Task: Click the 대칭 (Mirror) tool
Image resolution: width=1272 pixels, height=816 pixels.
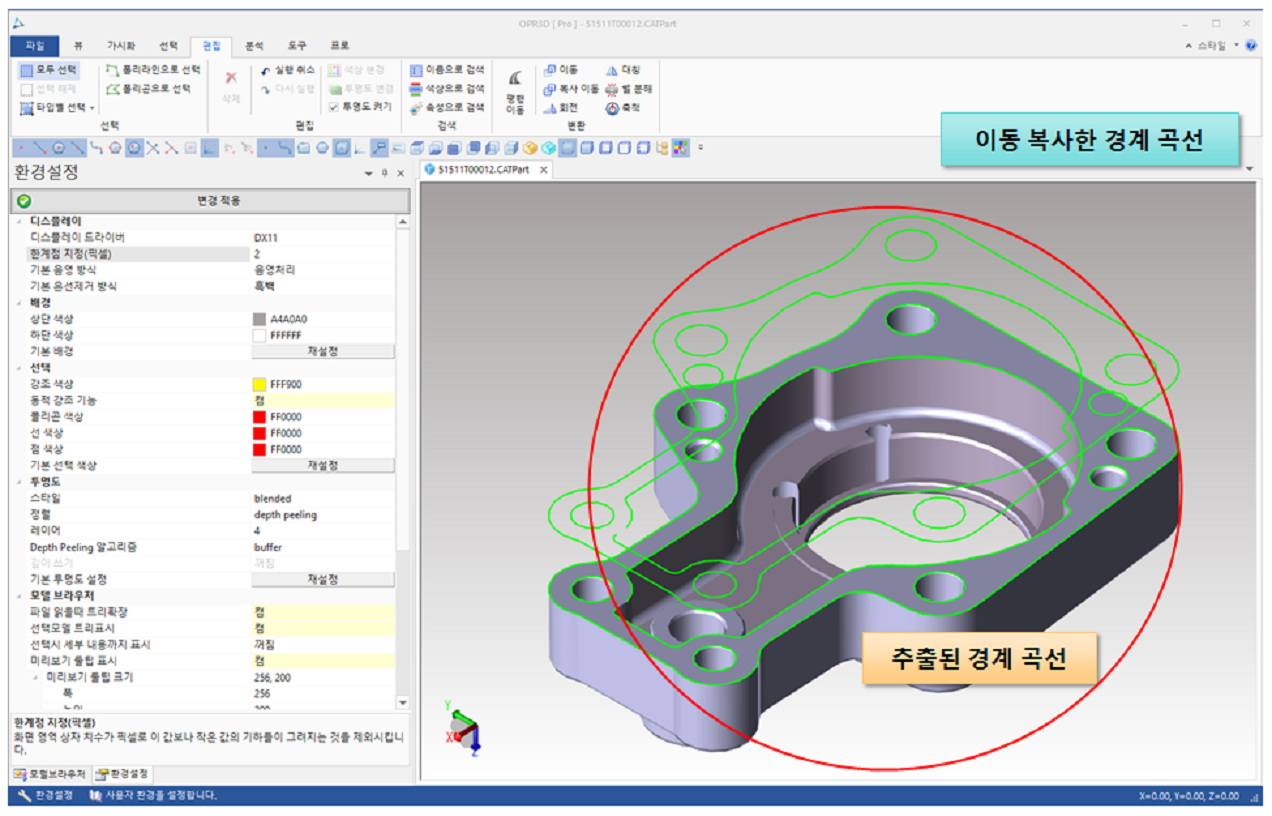Action: coord(612,70)
